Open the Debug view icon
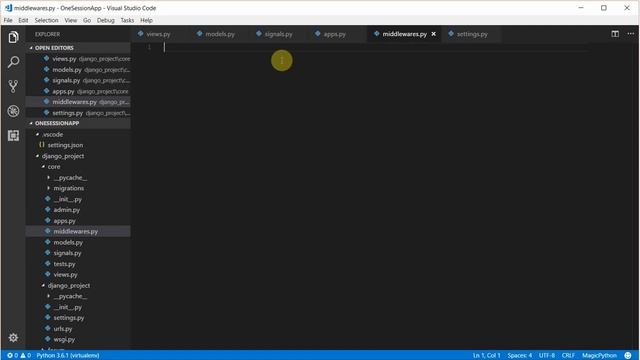The height and width of the screenshot is (360, 640). (x=13, y=111)
